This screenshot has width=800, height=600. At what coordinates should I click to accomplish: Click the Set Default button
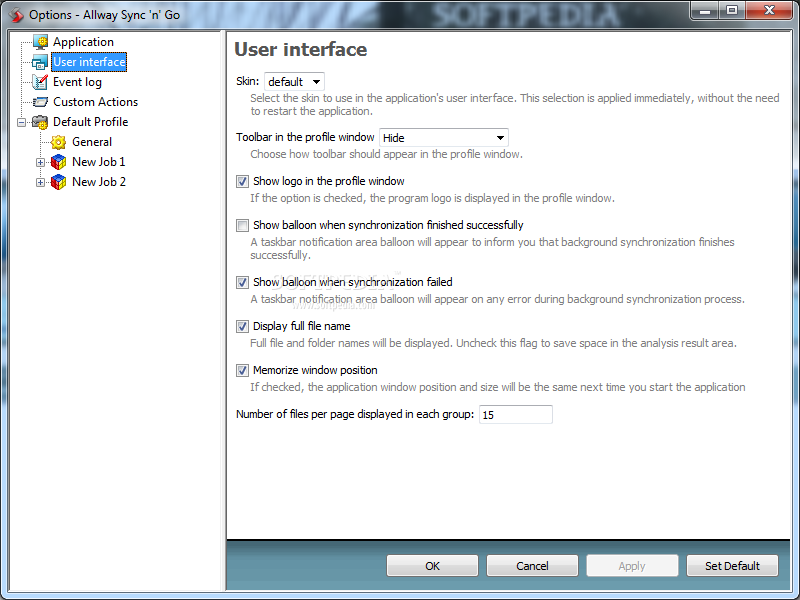click(732, 566)
